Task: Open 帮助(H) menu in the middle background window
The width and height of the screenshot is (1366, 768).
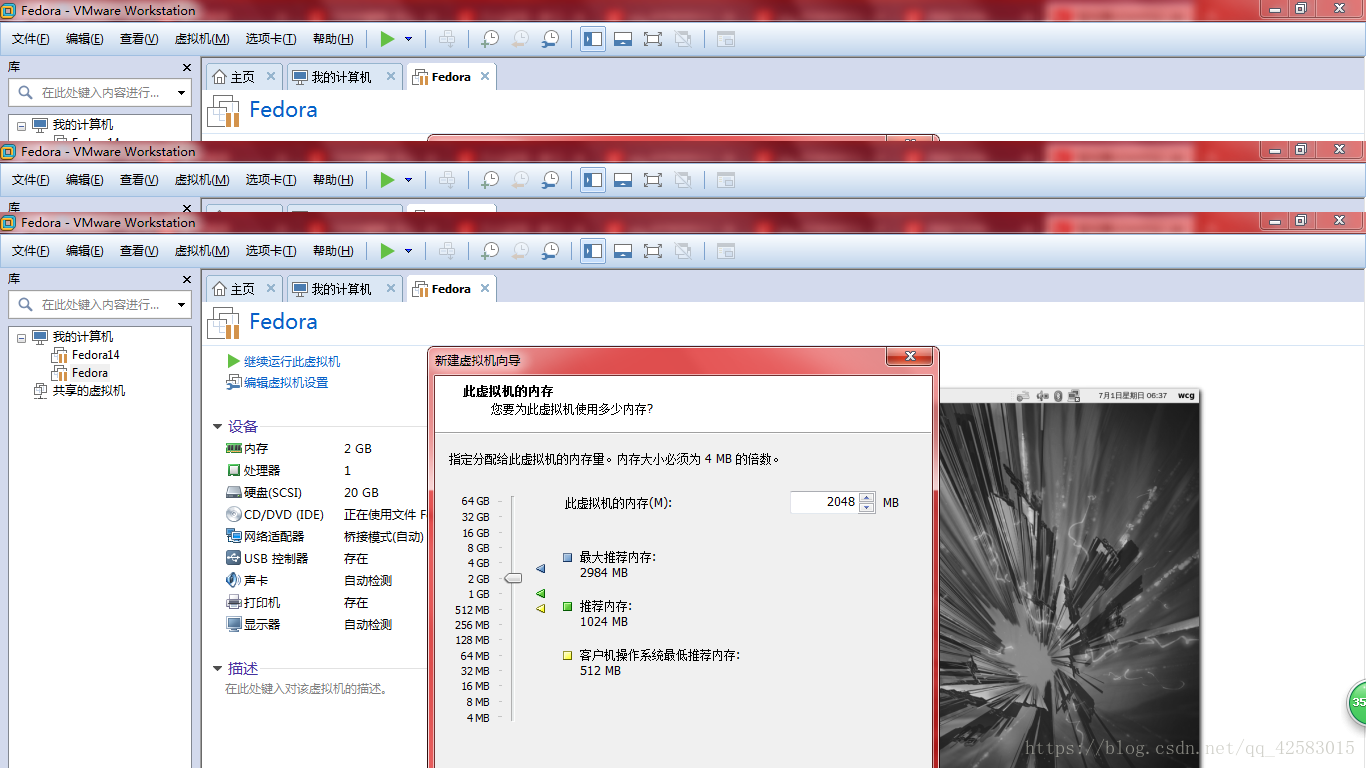Action: pyautogui.click(x=333, y=180)
